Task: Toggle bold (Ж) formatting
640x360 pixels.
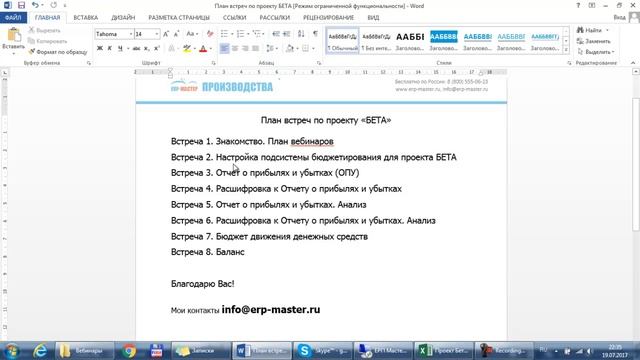Action: click(100, 48)
